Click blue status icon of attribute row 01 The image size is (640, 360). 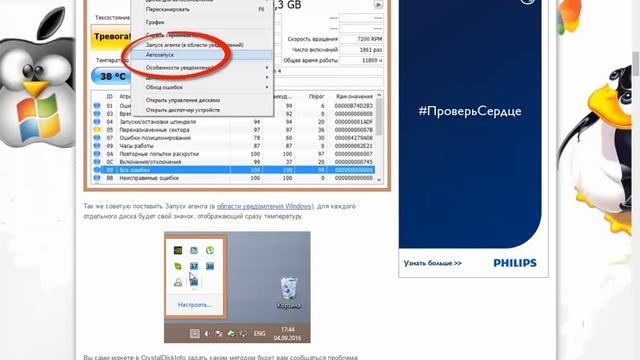97,105
